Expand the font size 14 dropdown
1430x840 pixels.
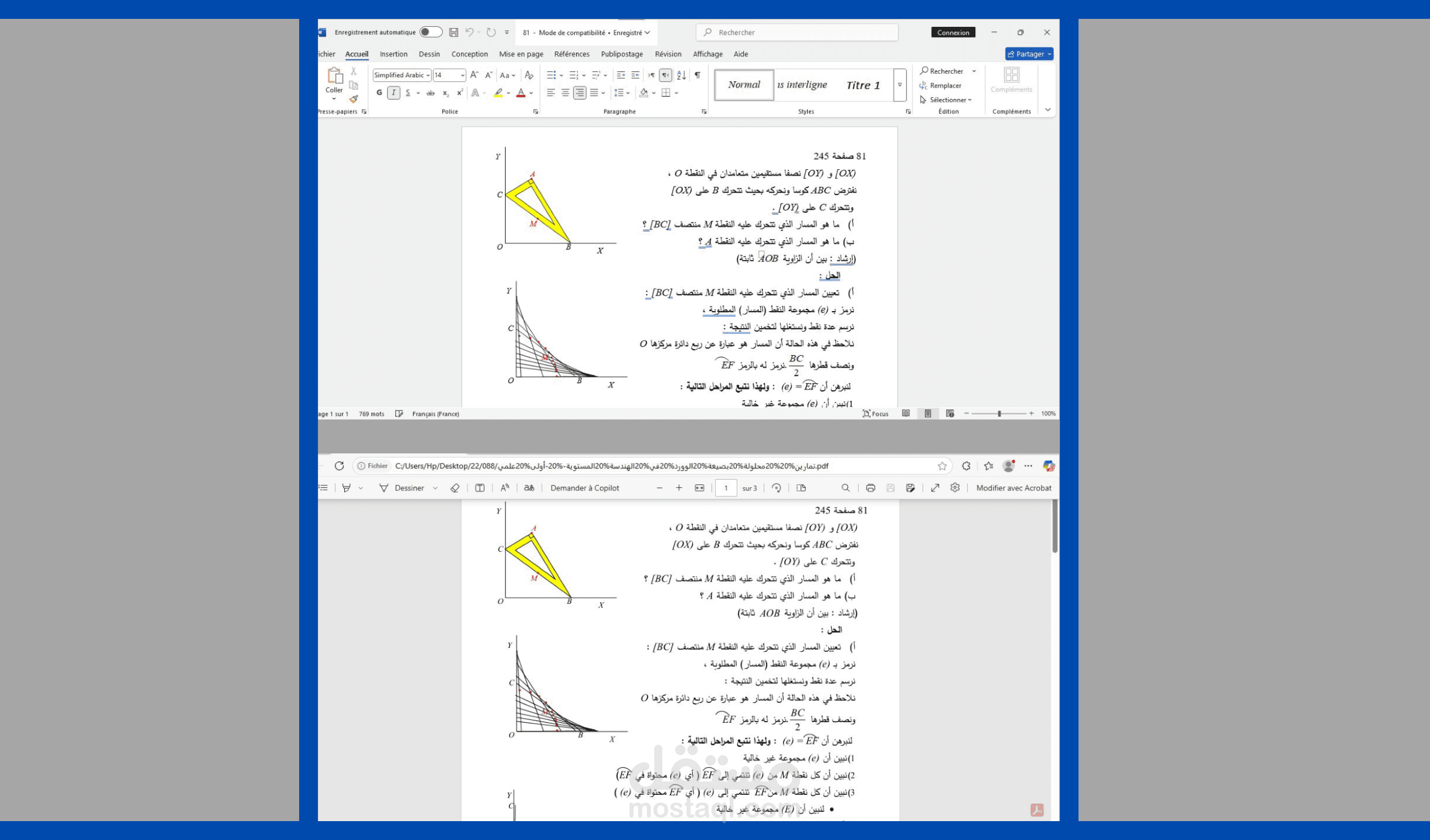click(462, 75)
